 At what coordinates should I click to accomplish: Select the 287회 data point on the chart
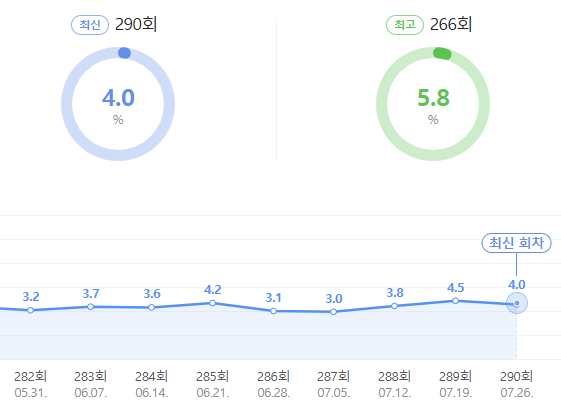(333, 312)
